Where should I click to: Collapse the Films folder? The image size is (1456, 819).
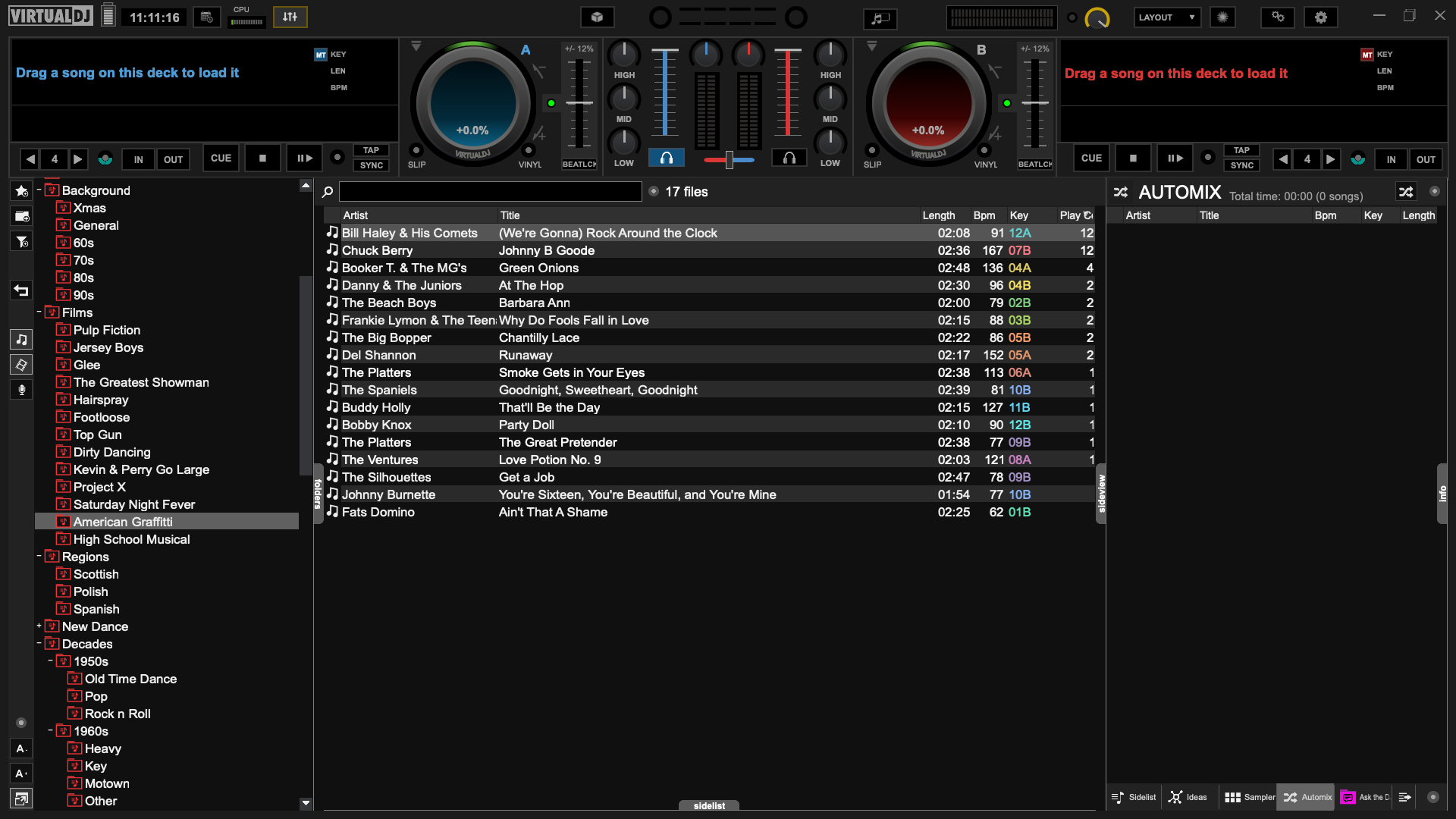click(39, 312)
